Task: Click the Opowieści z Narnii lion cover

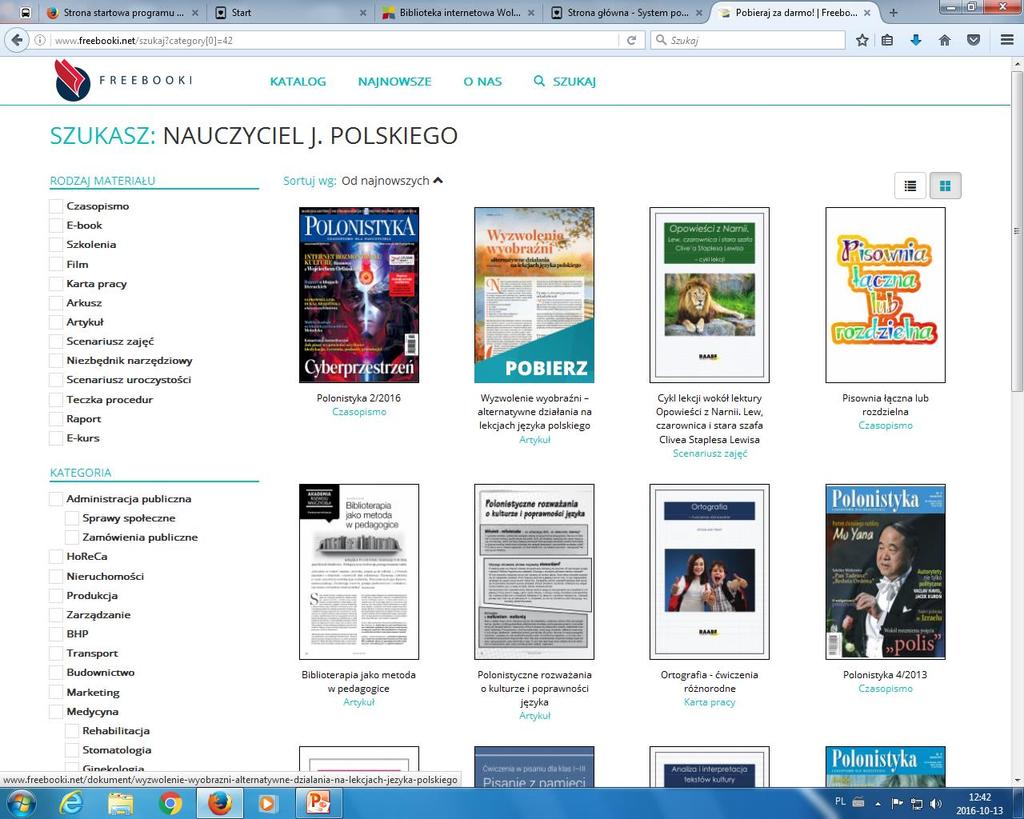Action: click(x=709, y=295)
